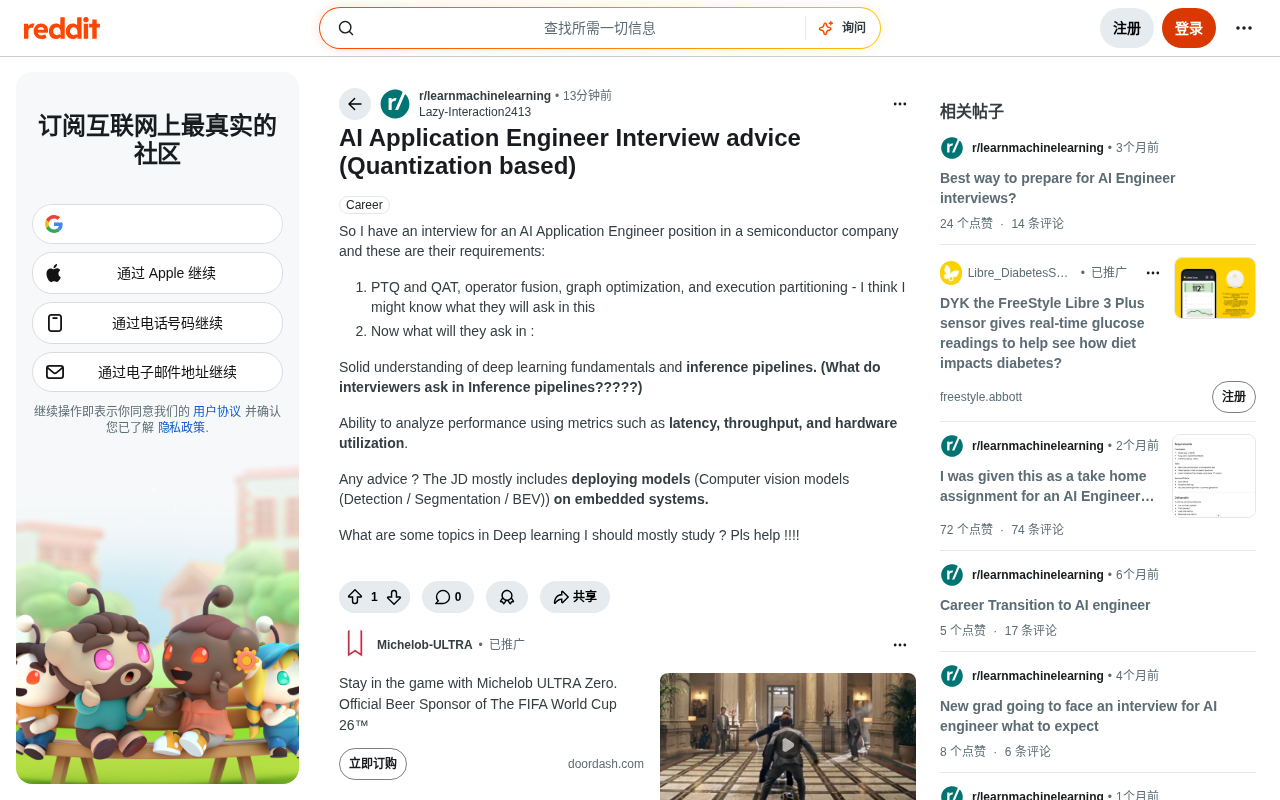Screen dimensions: 1280x800
Task: Click the 相关帖子 heading
Action: 972,112
